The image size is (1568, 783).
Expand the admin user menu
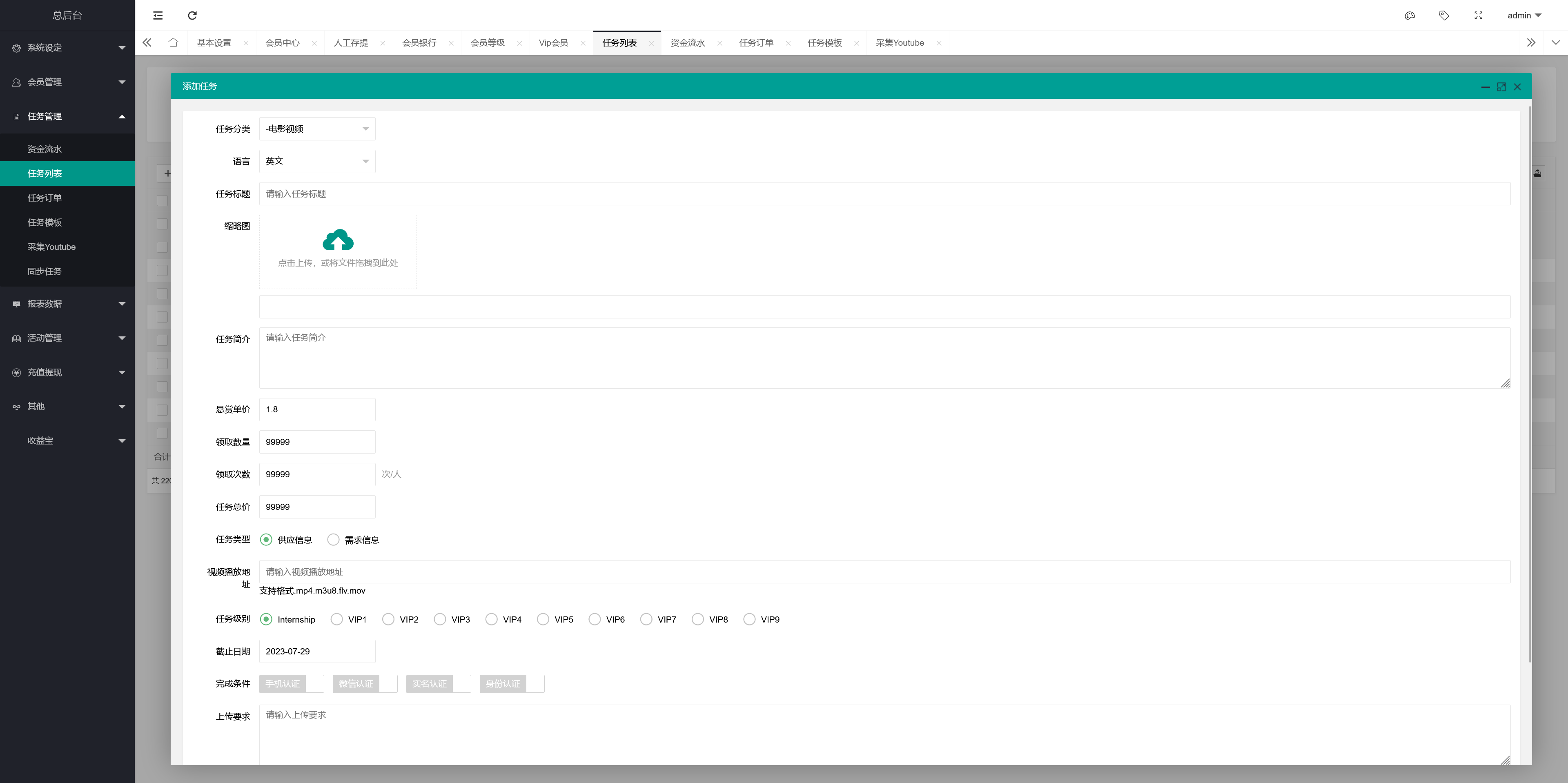click(1523, 15)
